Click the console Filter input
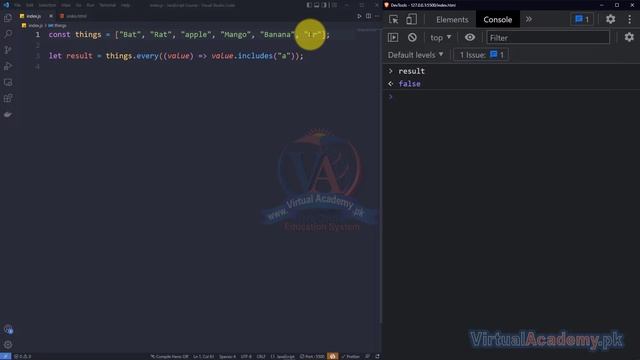 point(548,38)
